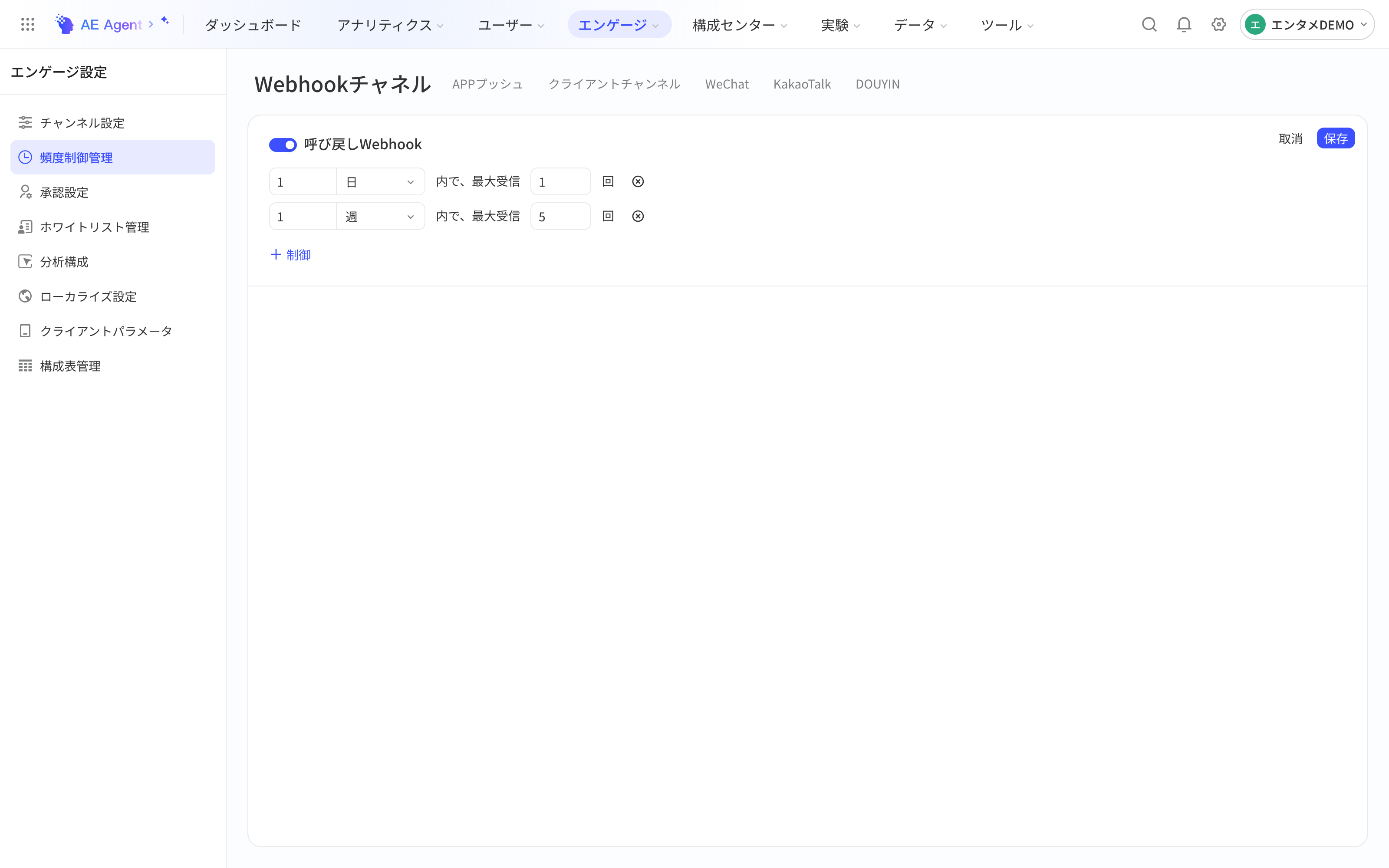Image resolution: width=1389 pixels, height=868 pixels.
Task: Click the sparkle icon beside AE Agent
Action: click(x=165, y=21)
